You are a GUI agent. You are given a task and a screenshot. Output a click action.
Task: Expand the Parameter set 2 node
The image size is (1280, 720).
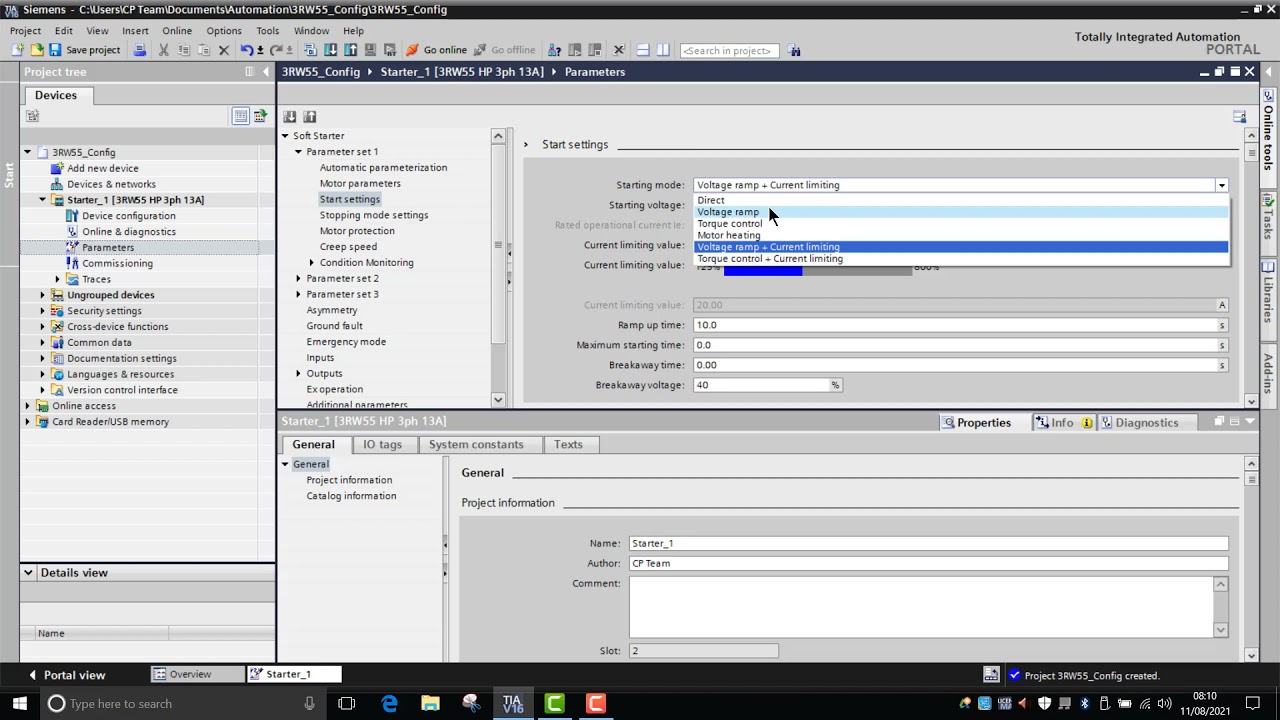[x=298, y=279]
